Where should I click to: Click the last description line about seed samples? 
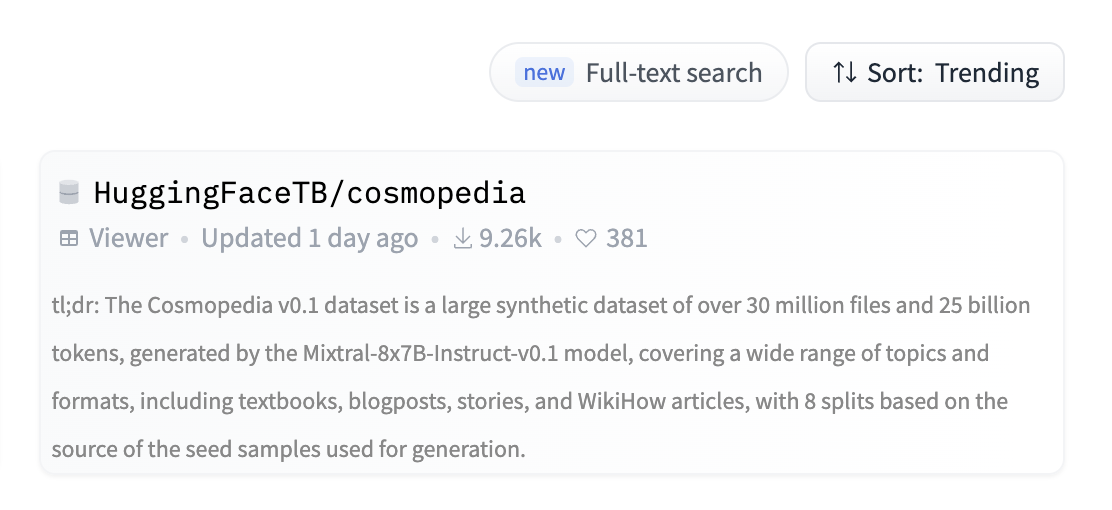[x=289, y=450]
